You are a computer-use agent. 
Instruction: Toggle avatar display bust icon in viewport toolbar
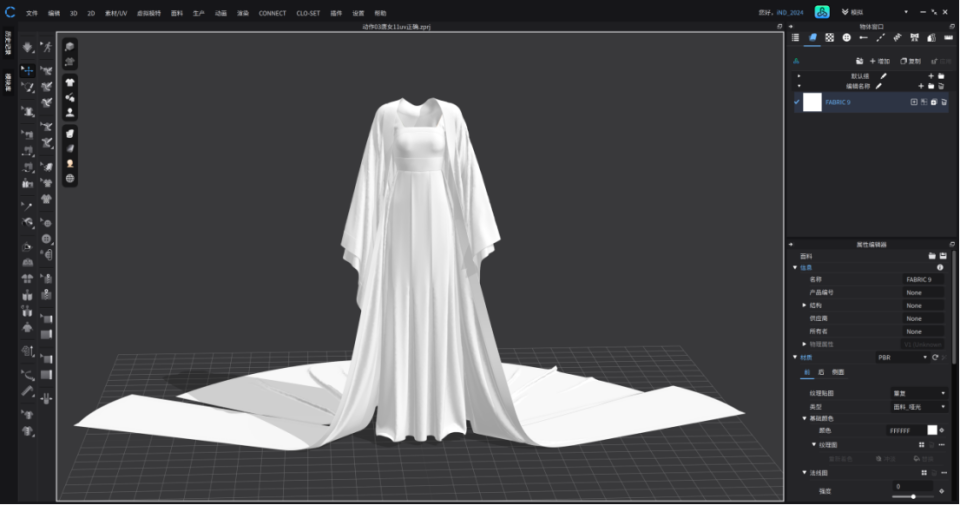point(70,113)
